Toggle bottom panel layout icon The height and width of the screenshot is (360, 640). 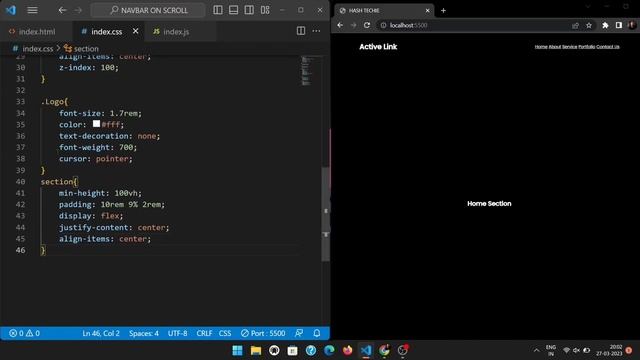(233, 10)
